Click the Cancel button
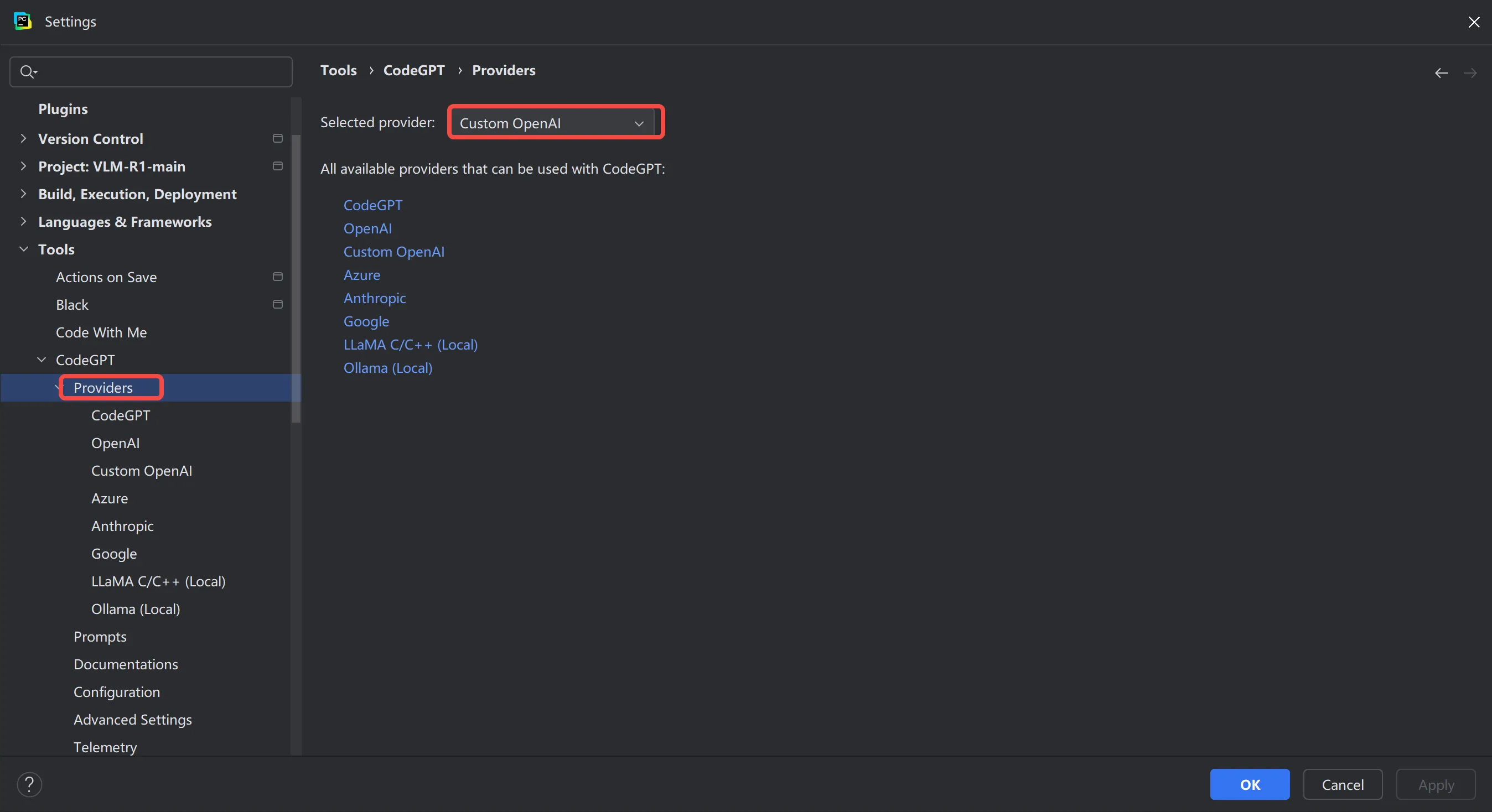 click(x=1342, y=784)
